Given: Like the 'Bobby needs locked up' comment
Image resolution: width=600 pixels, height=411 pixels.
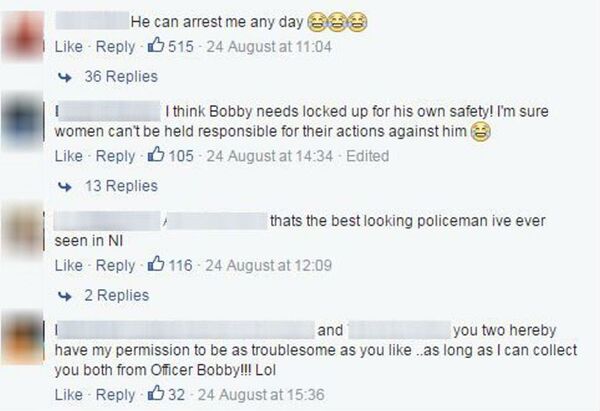Looking at the screenshot, I should point(68,155).
